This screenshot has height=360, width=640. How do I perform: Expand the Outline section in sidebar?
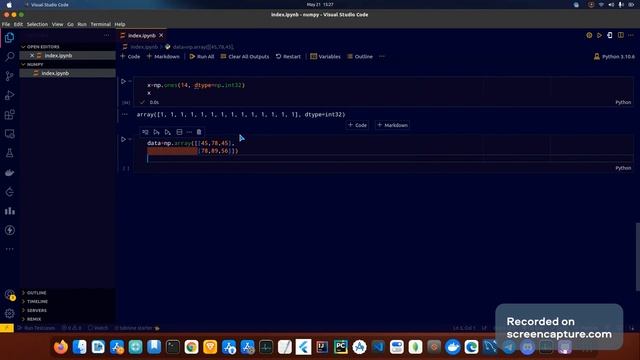[36, 293]
